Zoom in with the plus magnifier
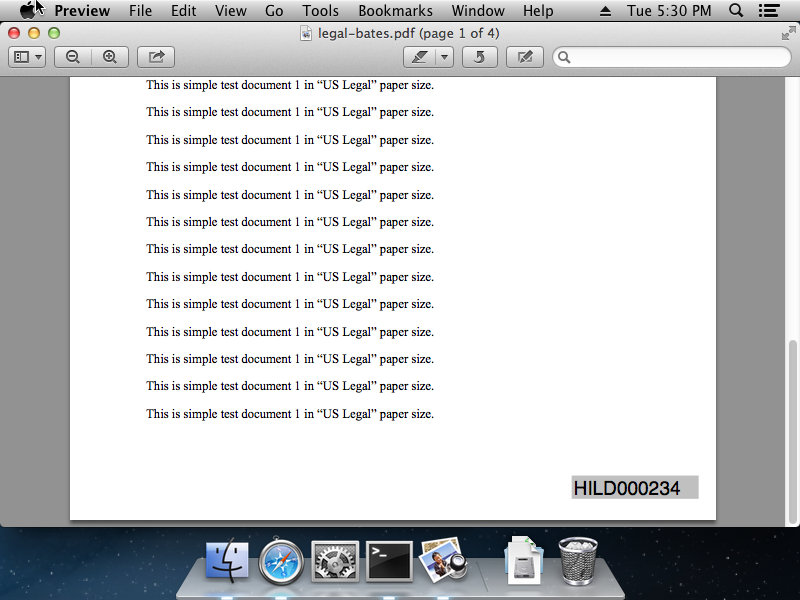Viewport: 800px width, 600px height. coord(110,57)
